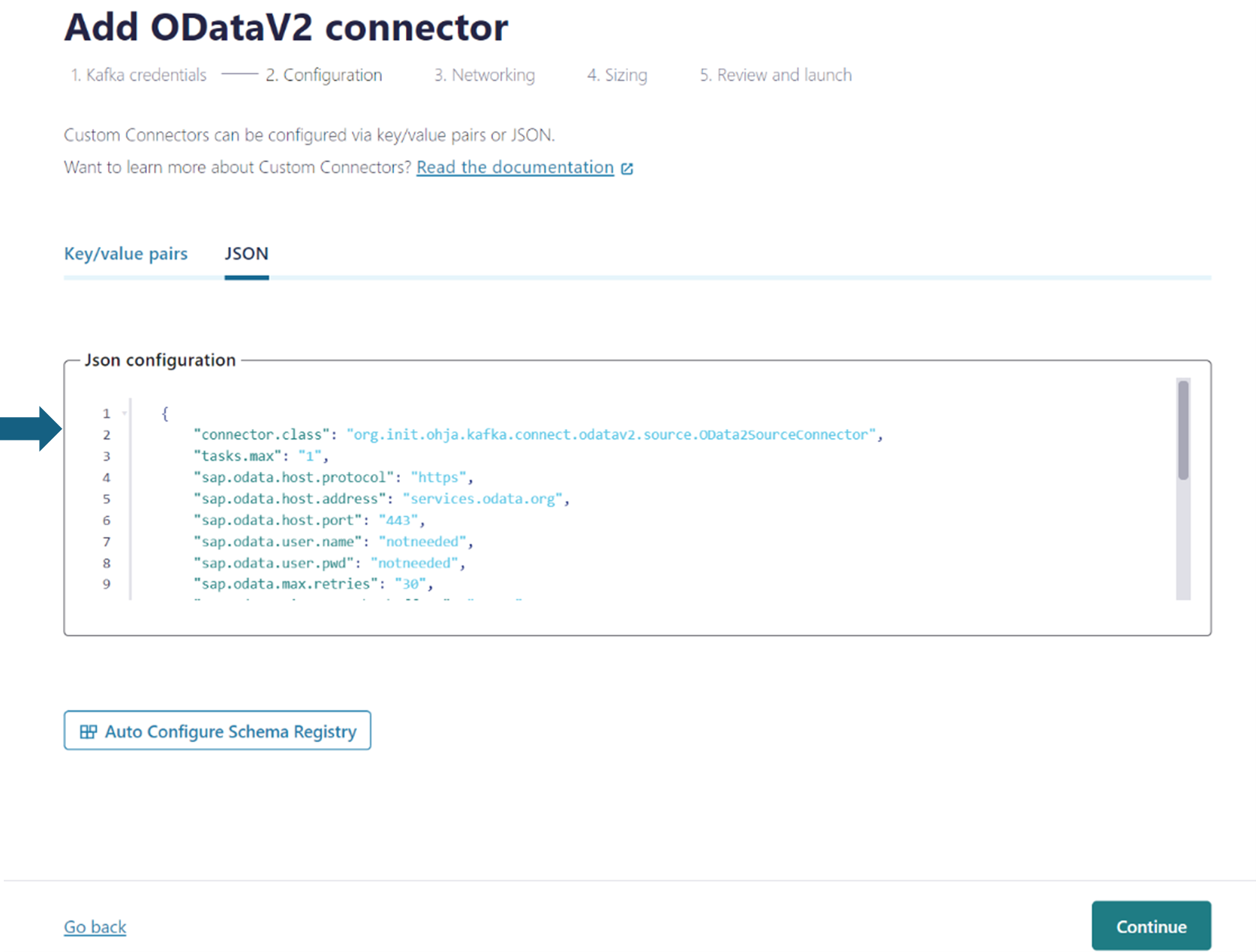Viewport: 1256px width, 952px height.
Task: Select step 2 Configuration
Action: [x=324, y=75]
